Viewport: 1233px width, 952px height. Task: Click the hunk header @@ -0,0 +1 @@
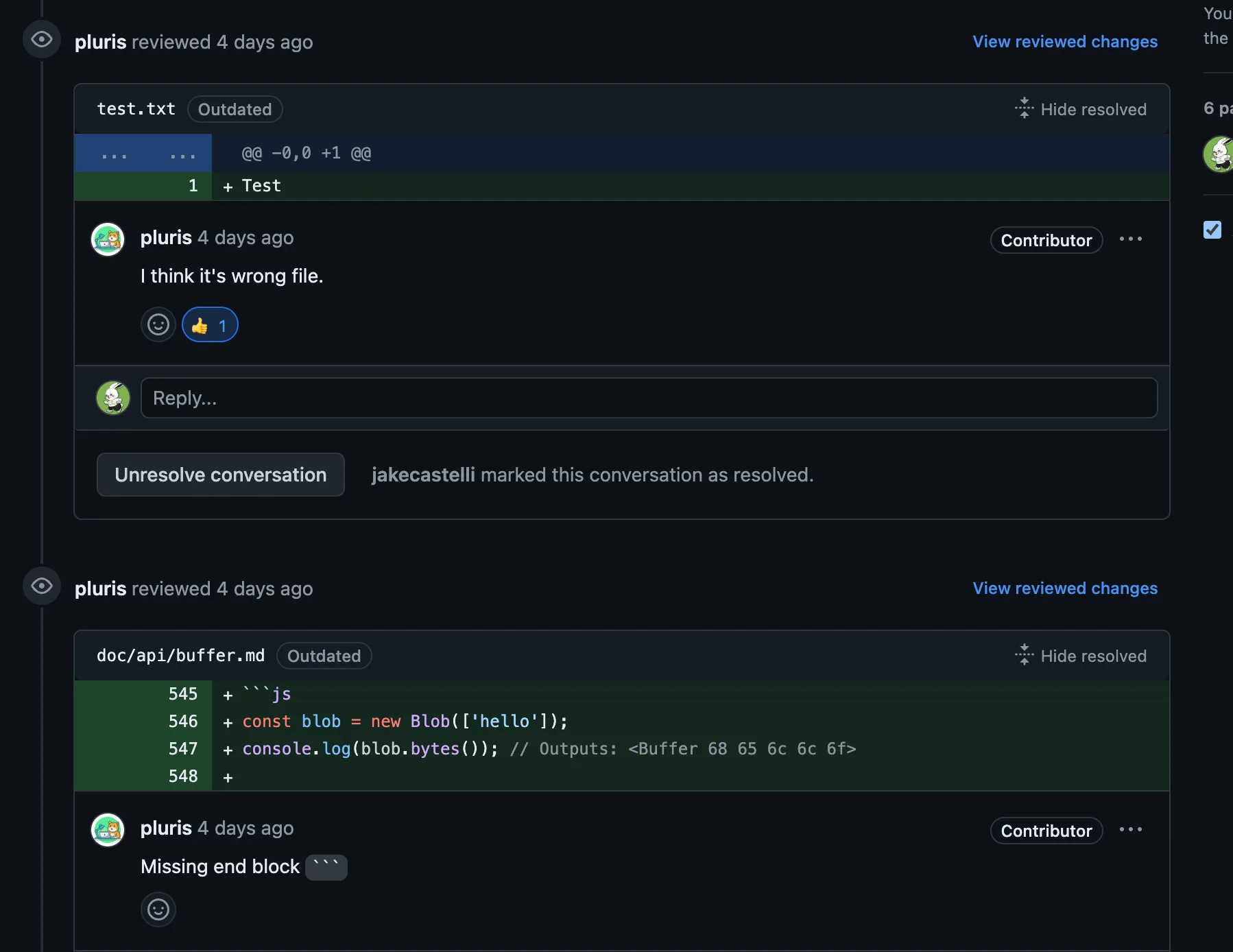point(307,153)
